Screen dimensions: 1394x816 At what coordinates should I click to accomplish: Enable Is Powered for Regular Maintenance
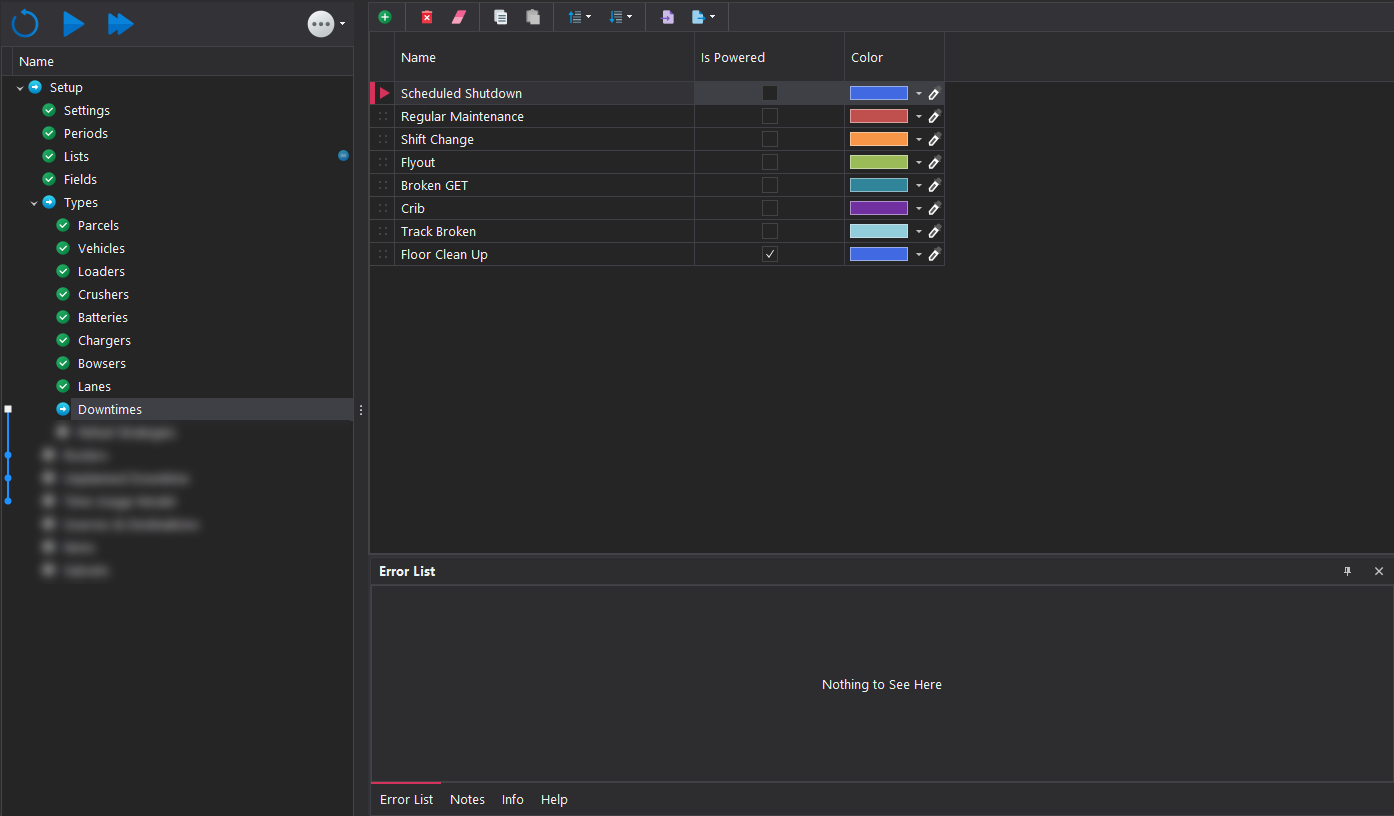769,117
